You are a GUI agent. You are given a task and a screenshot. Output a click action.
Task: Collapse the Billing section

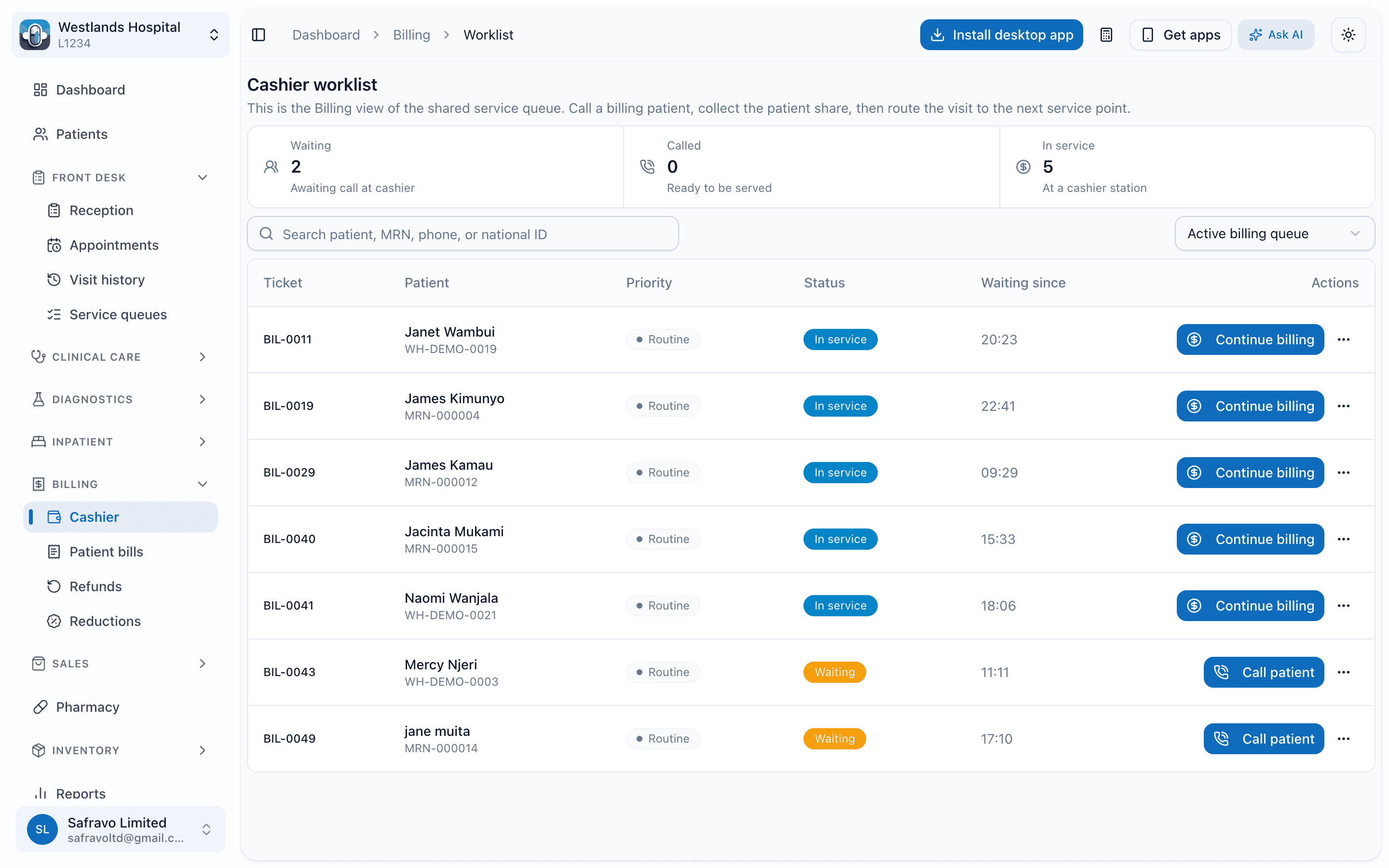pos(121,484)
